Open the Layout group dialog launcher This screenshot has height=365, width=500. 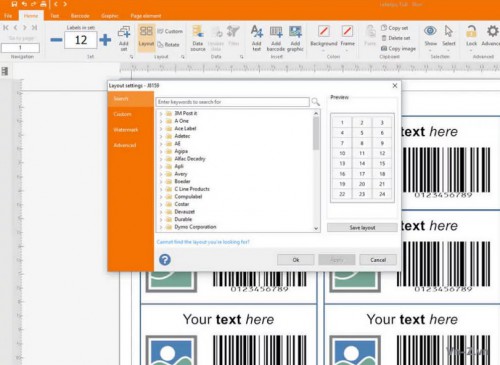(x=183, y=57)
